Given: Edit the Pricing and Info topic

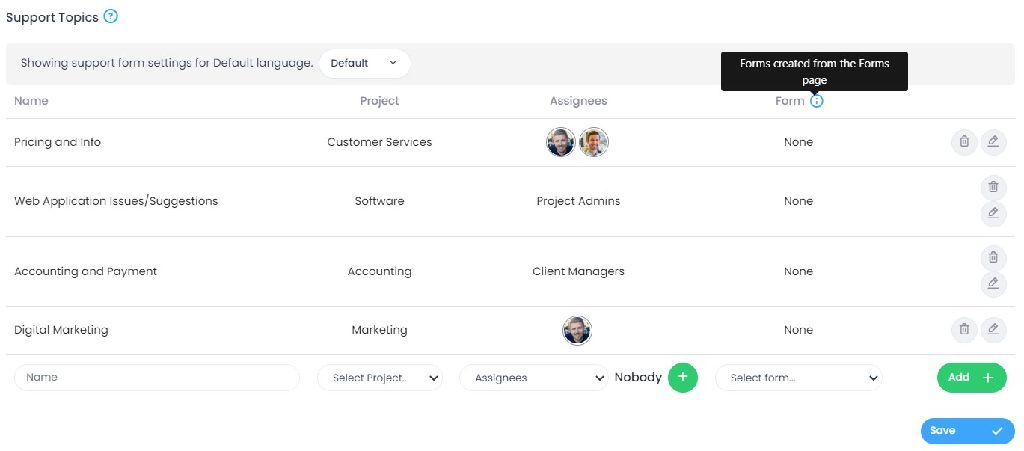Looking at the screenshot, I should click(x=993, y=142).
